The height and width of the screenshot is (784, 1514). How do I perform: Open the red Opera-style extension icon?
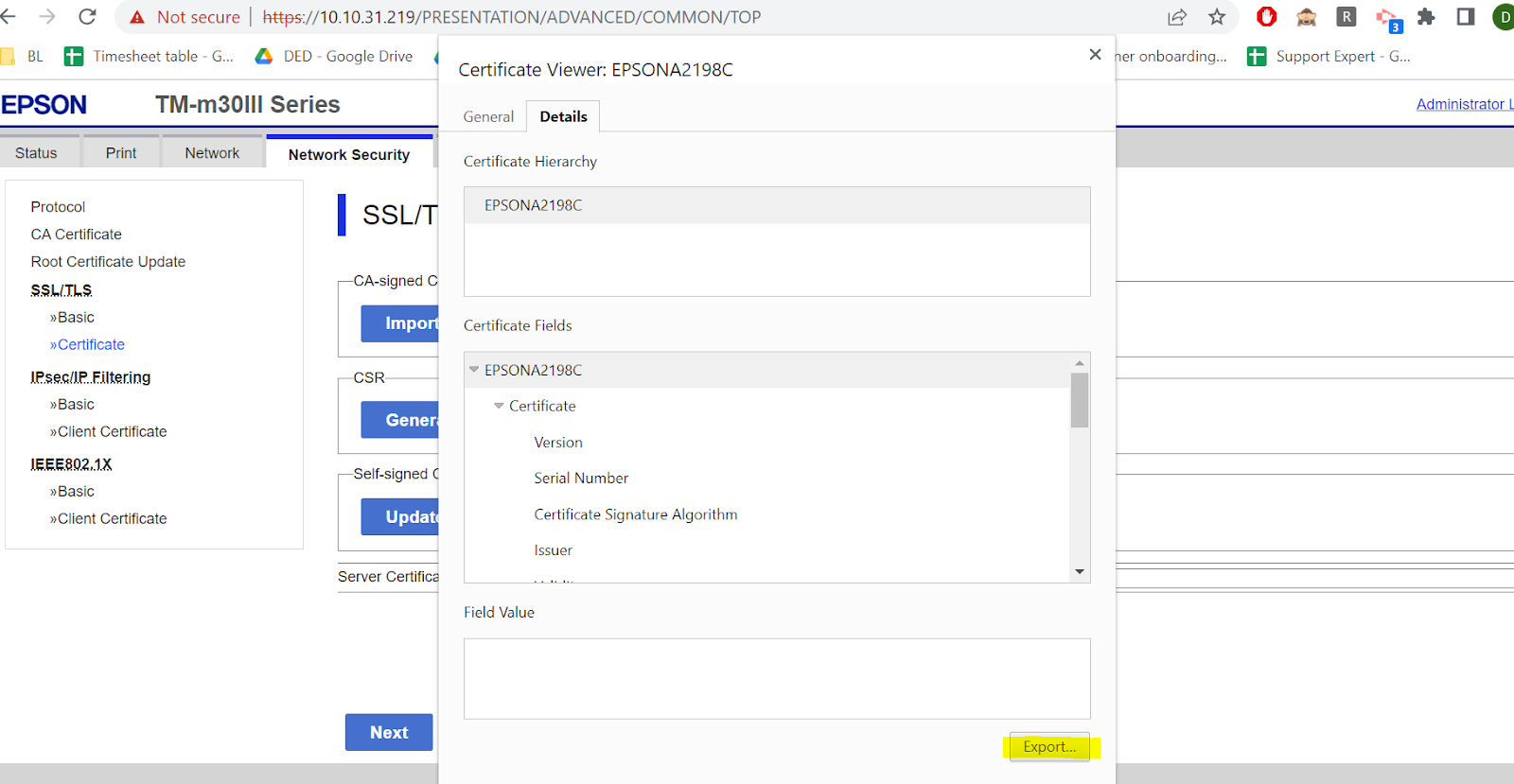pyautogui.click(x=1266, y=17)
